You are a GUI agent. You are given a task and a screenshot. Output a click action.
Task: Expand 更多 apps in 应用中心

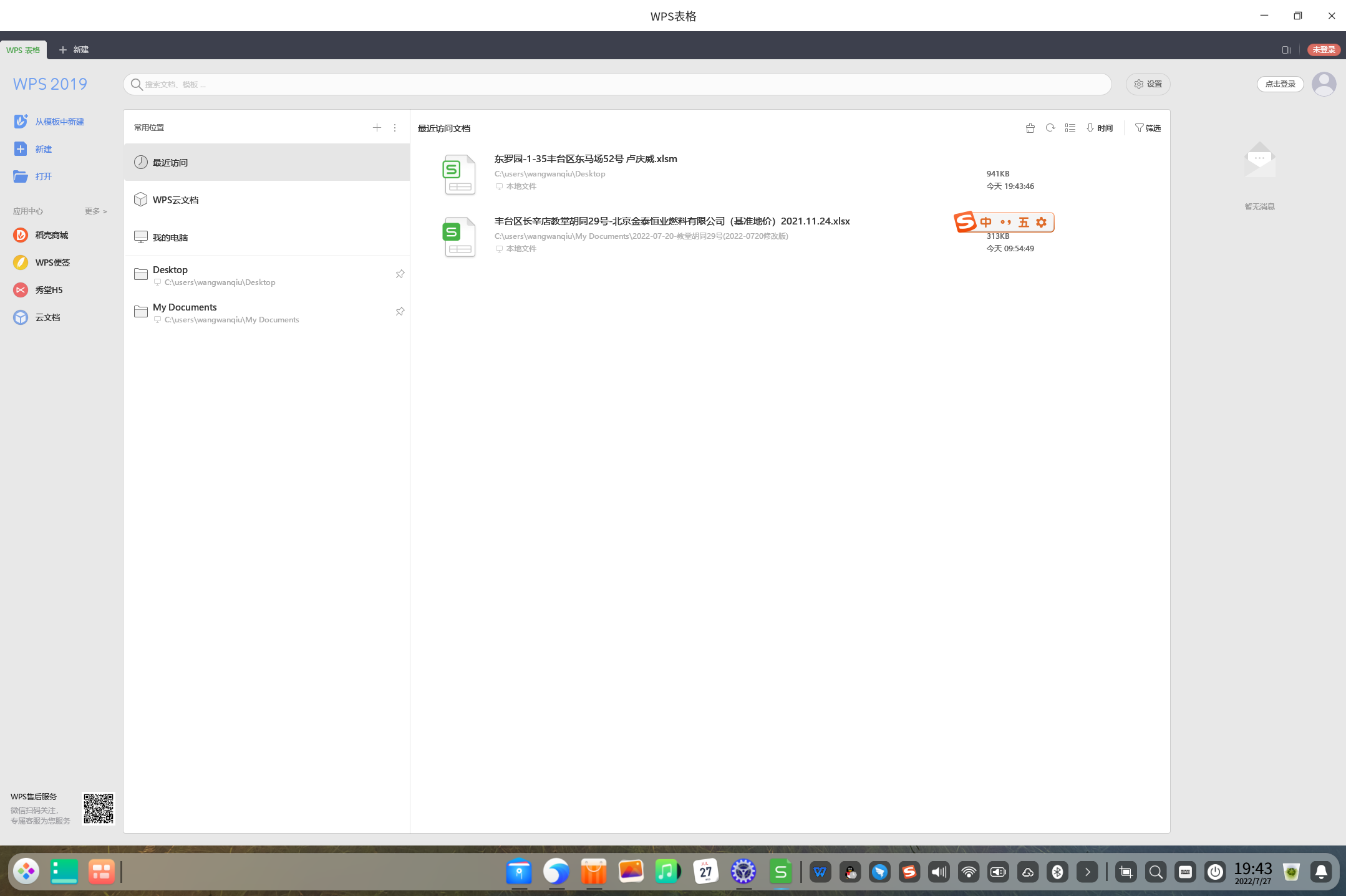[x=96, y=211]
